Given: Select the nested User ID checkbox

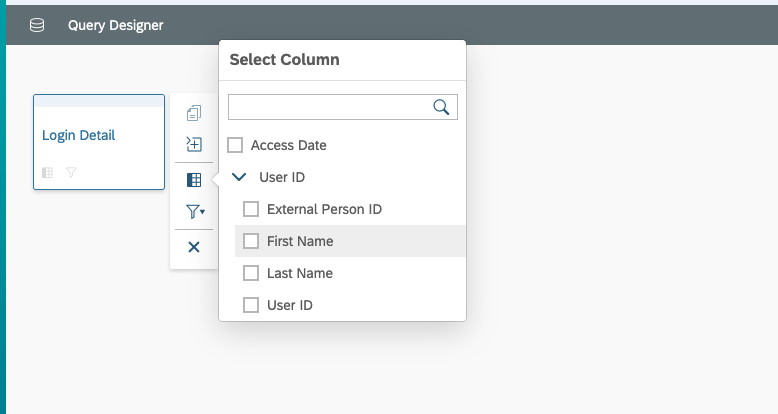Looking at the screenshot, I should pos(251,305).
